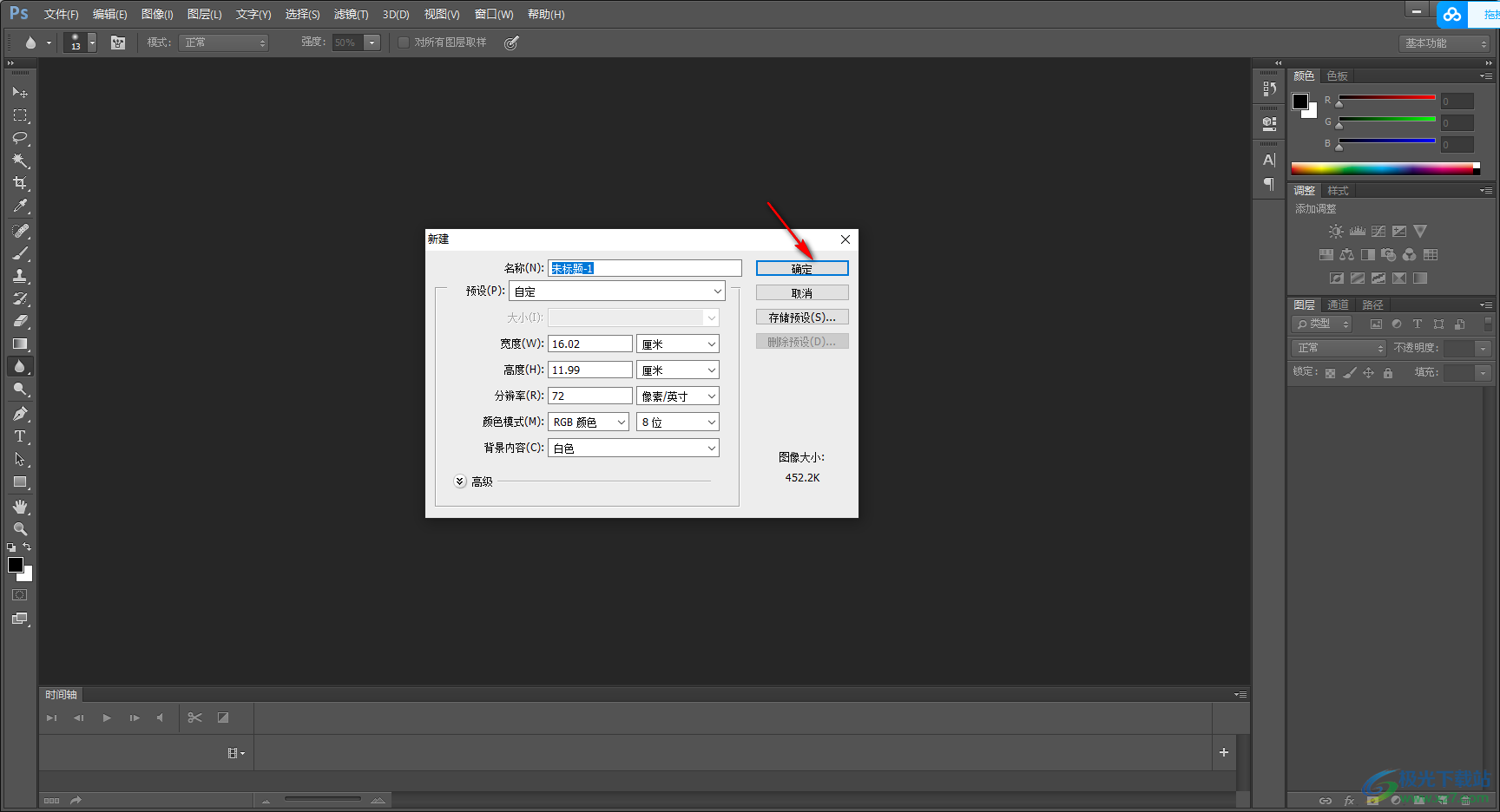Open the File menu
1500x812 pixels.
coord(61,14)
